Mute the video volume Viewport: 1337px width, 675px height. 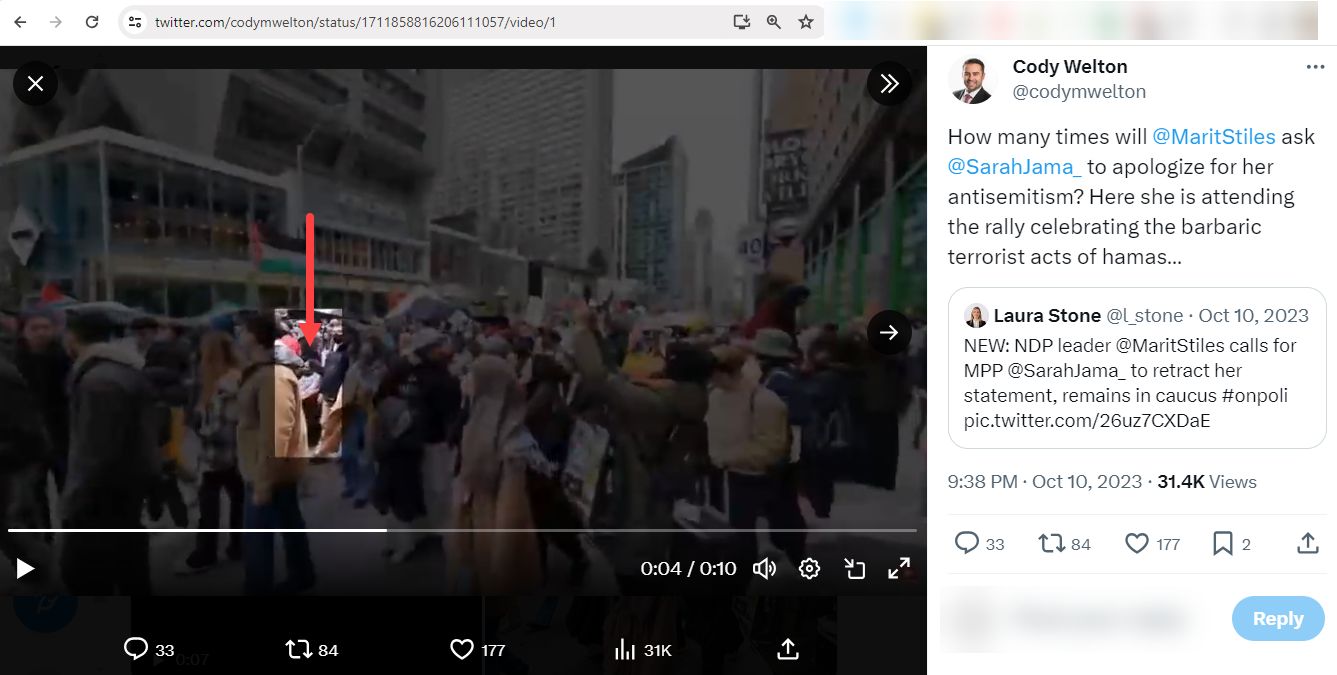(764, 569)
